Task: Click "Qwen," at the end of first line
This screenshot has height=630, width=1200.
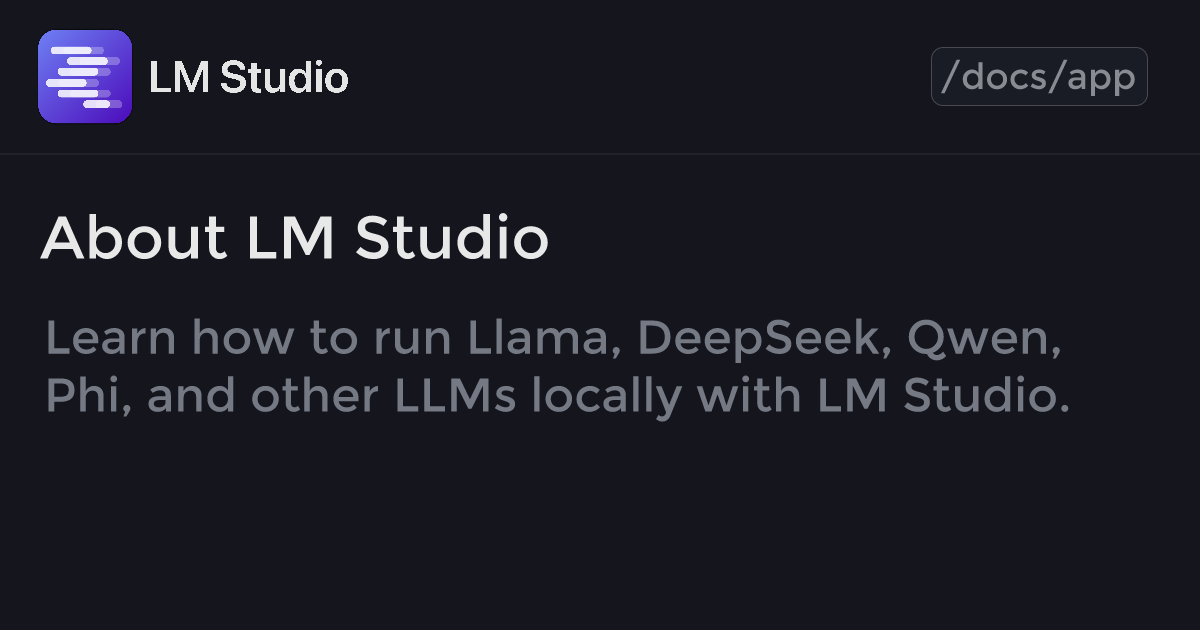Action: click(984, 338)
